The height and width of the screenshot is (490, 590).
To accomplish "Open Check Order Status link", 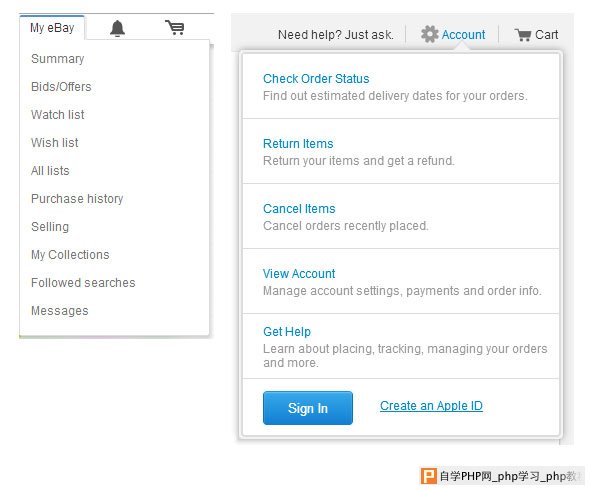I will pos(316,79).
